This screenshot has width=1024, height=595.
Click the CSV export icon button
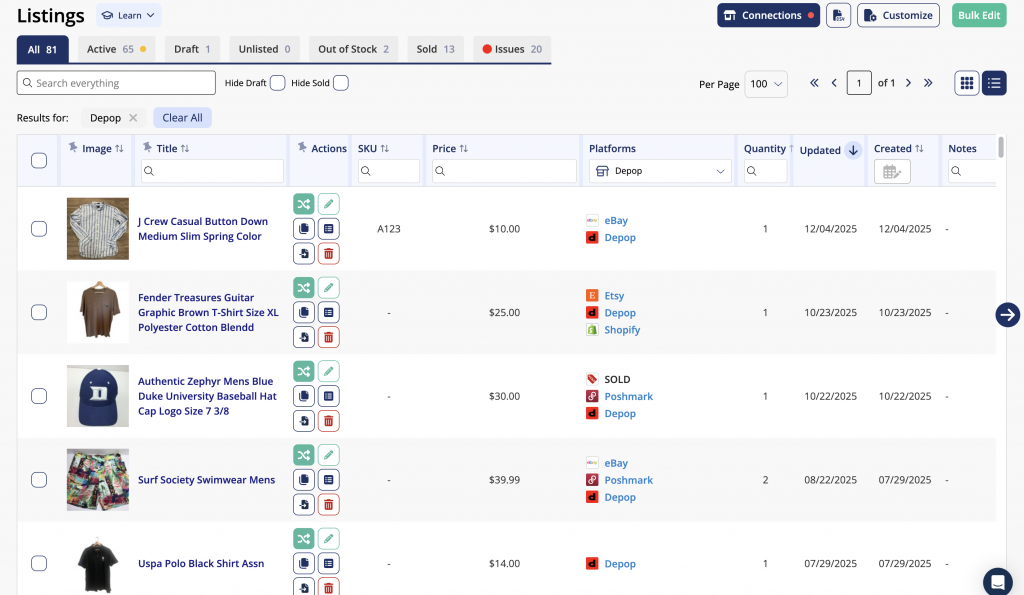pos(838,16)
